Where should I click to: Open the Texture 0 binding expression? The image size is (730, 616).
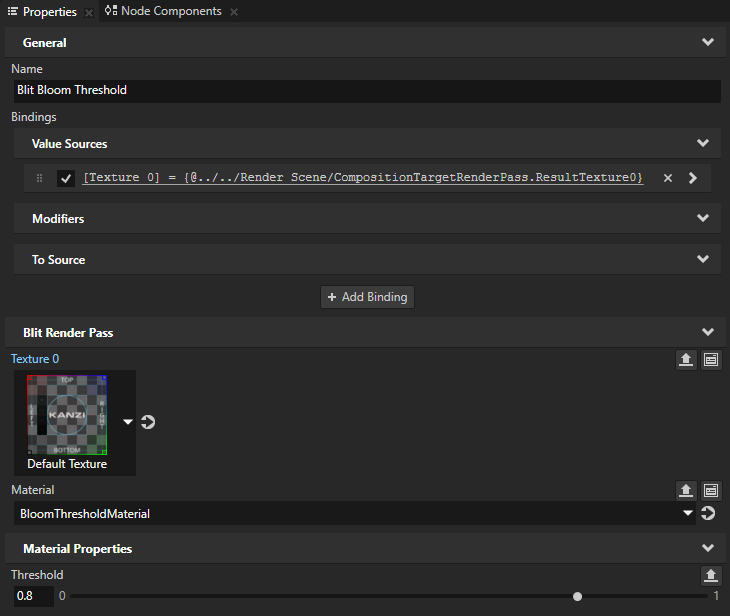[x=363, y=177]
